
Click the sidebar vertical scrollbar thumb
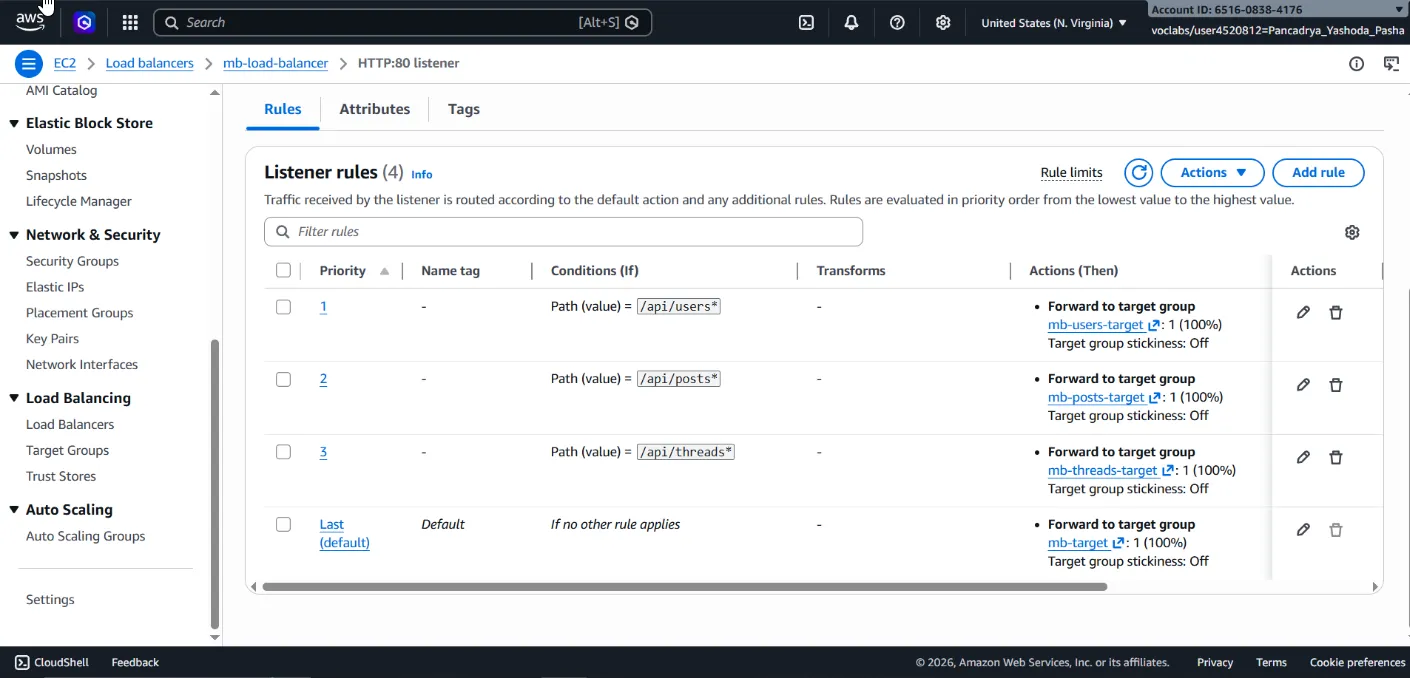click(214, 485)
